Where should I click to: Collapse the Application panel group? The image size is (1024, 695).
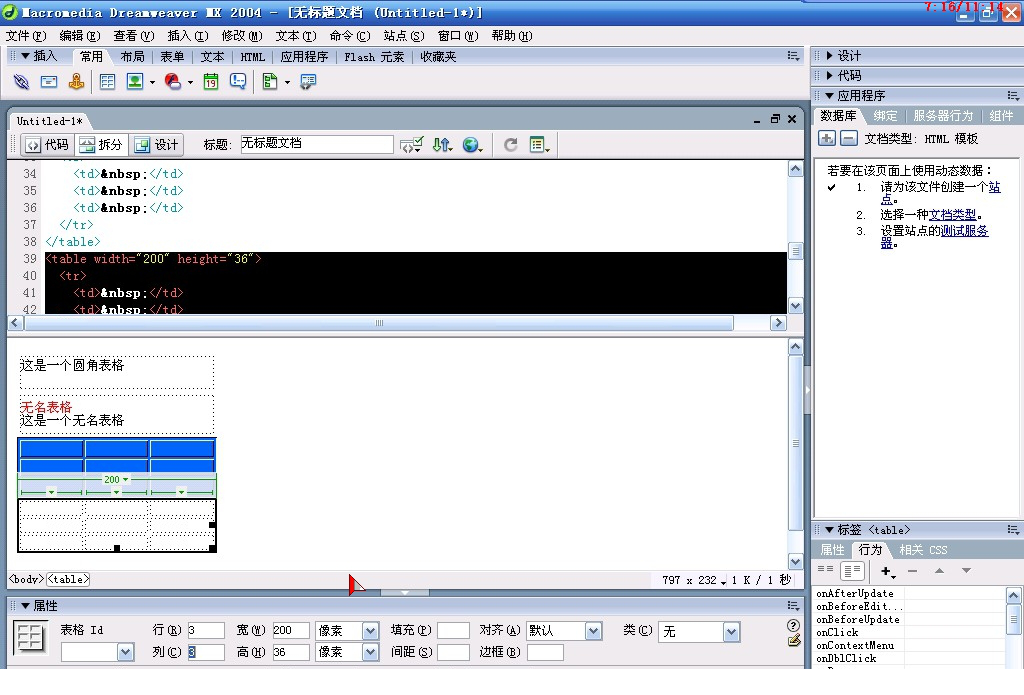click(x=829, y=96)
